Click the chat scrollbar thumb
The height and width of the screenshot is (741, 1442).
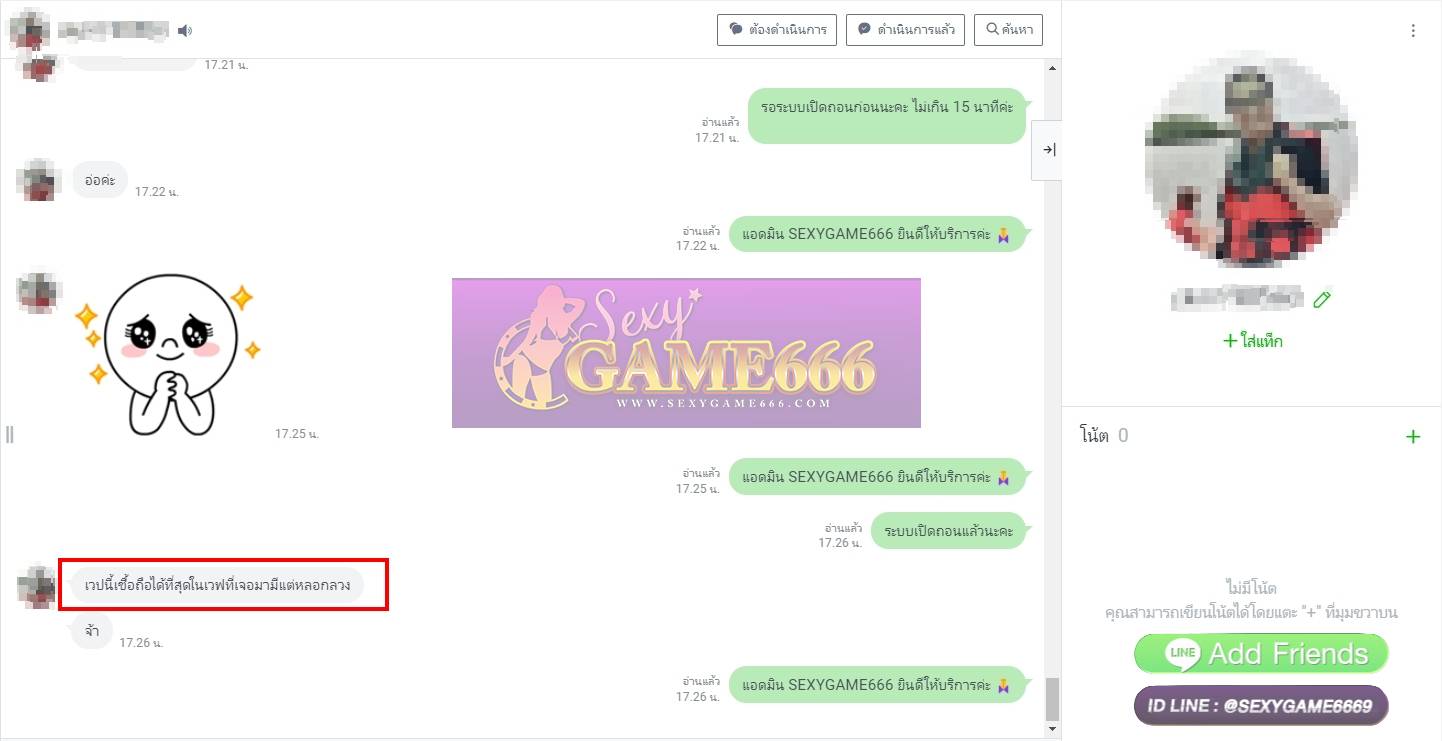click(1051, 698)
